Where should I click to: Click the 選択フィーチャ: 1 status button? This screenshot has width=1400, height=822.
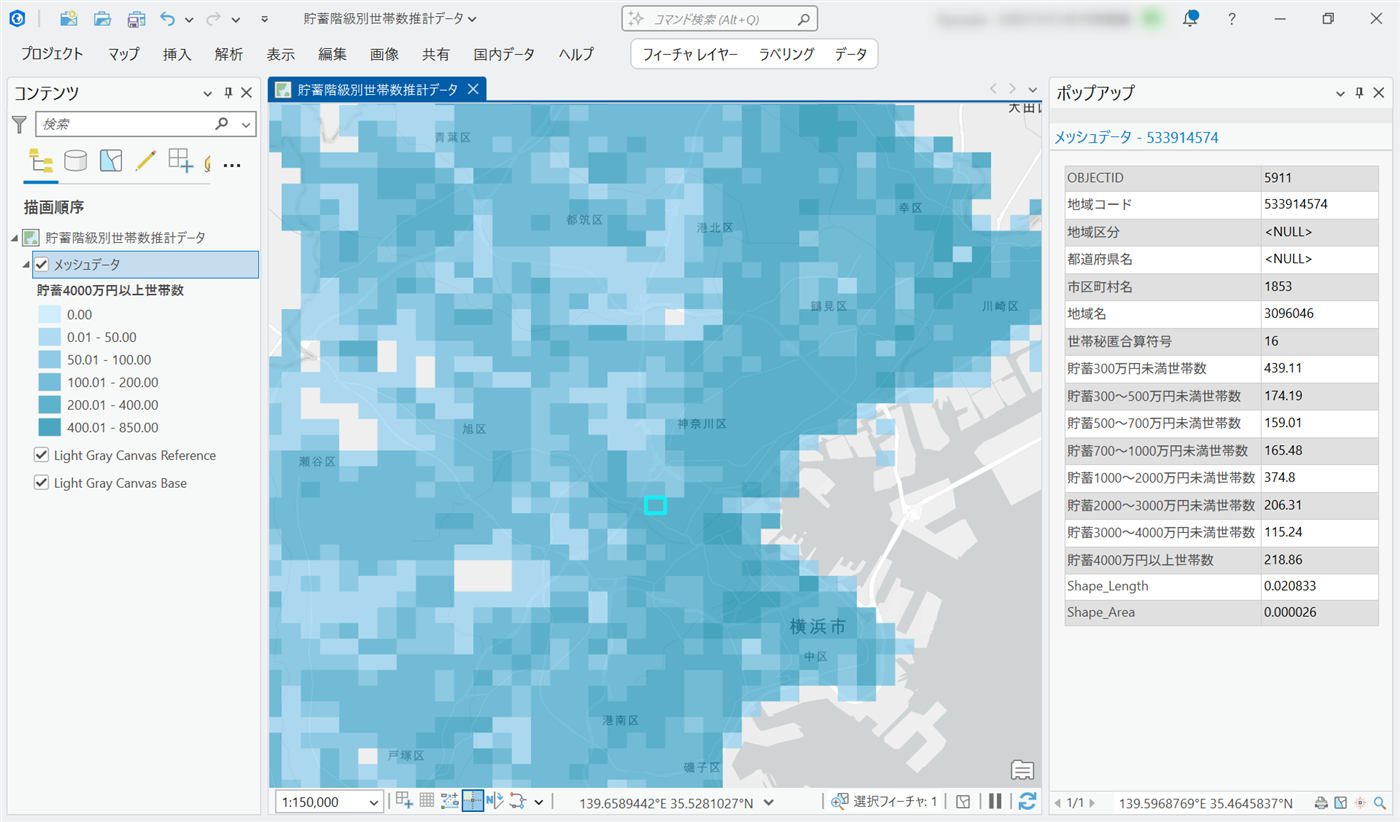coord(885,802)
